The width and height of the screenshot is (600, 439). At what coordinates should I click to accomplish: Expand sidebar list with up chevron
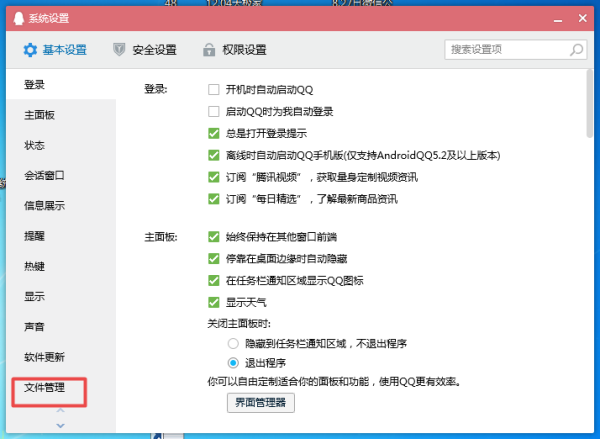click(60, 410)
